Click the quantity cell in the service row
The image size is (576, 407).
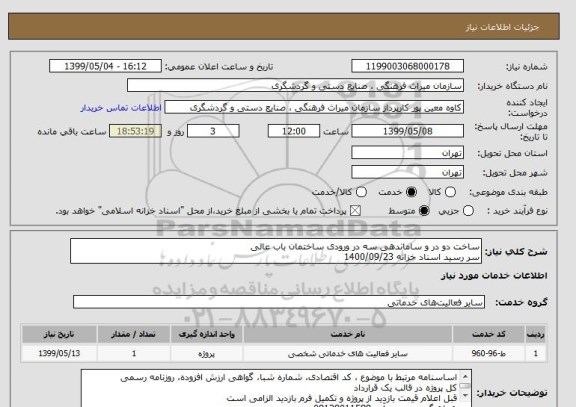tap(134, 353)
